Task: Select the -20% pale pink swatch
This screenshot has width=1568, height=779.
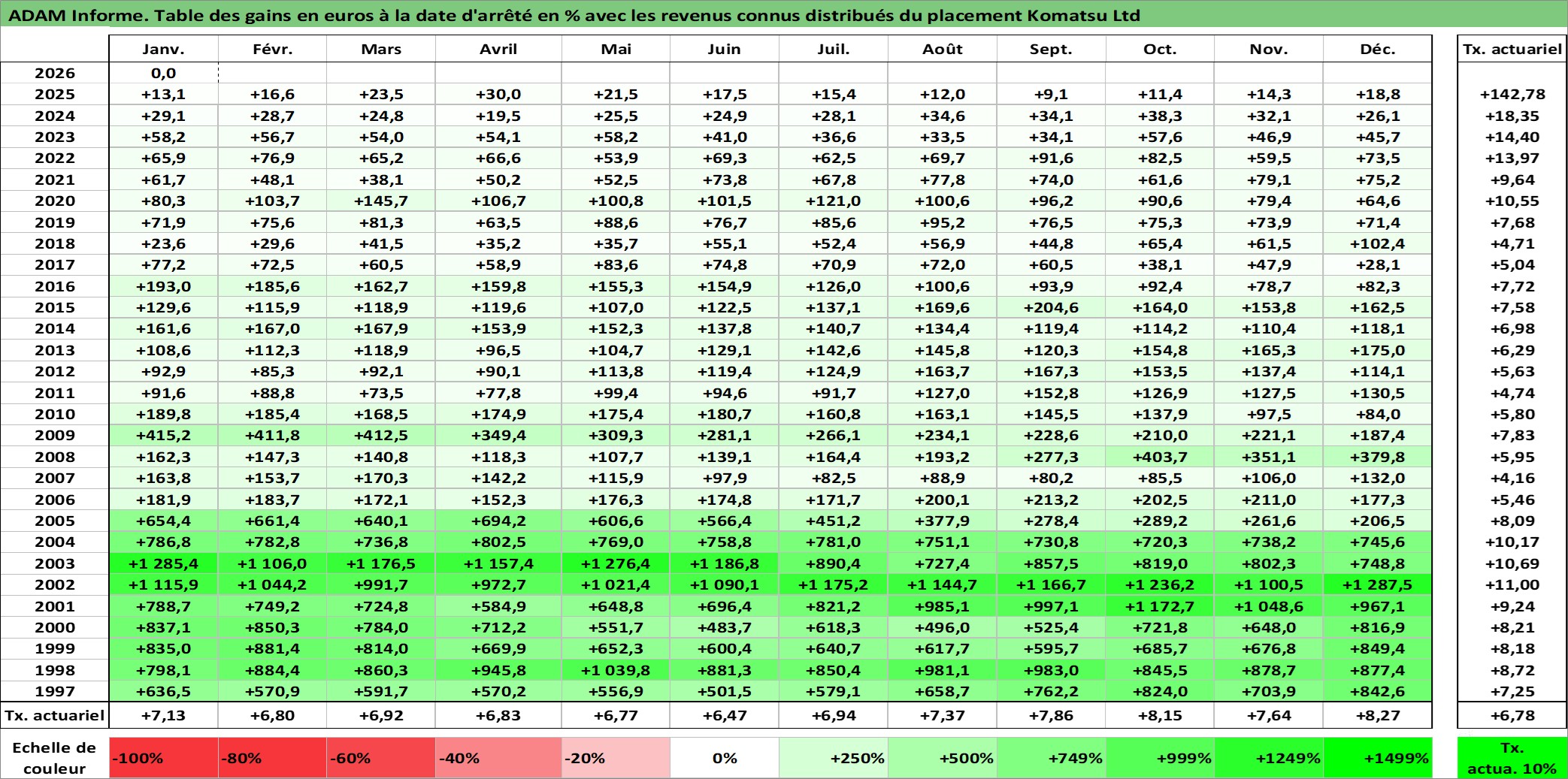Action: click(616, 758)
